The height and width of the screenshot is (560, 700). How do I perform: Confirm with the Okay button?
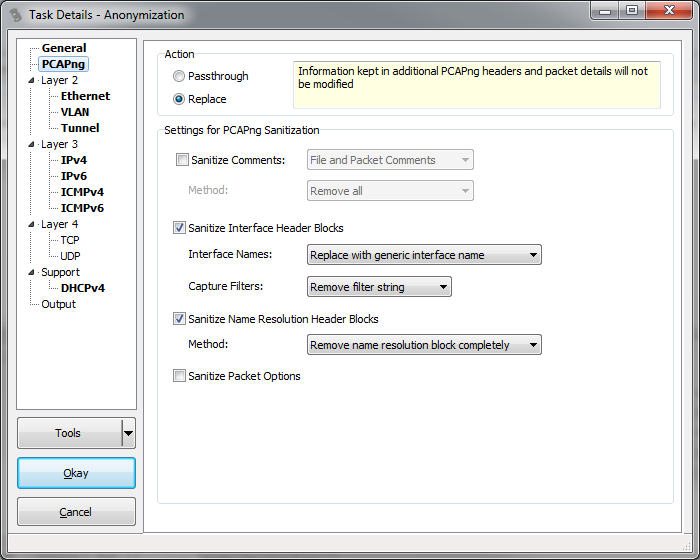[76, 473]
